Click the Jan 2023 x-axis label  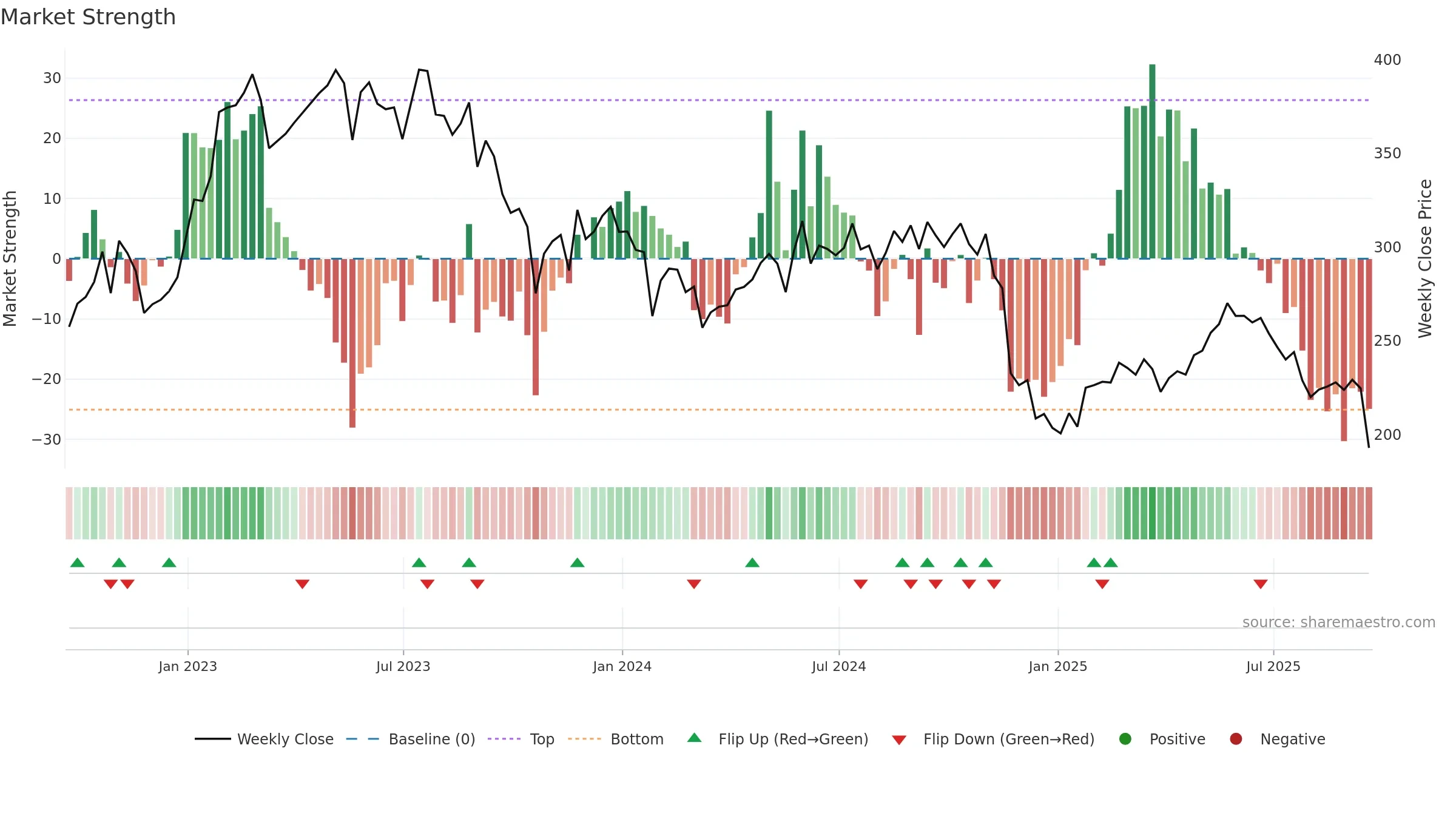[x=187, y=666]
